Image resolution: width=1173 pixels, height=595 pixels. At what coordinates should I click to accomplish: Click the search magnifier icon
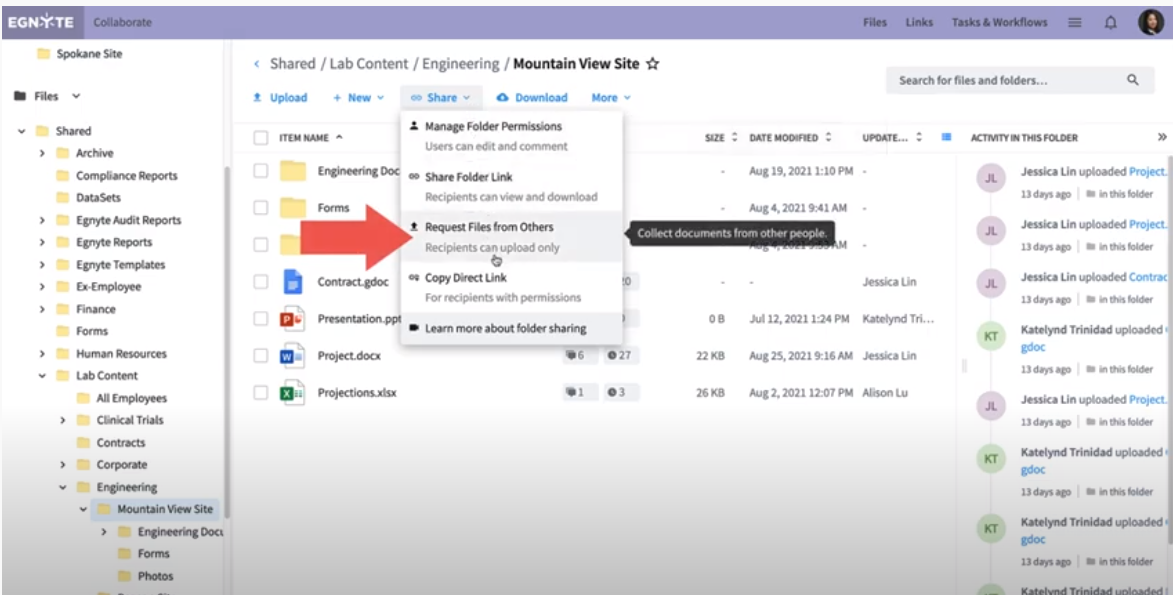(x=1133, y=80)
